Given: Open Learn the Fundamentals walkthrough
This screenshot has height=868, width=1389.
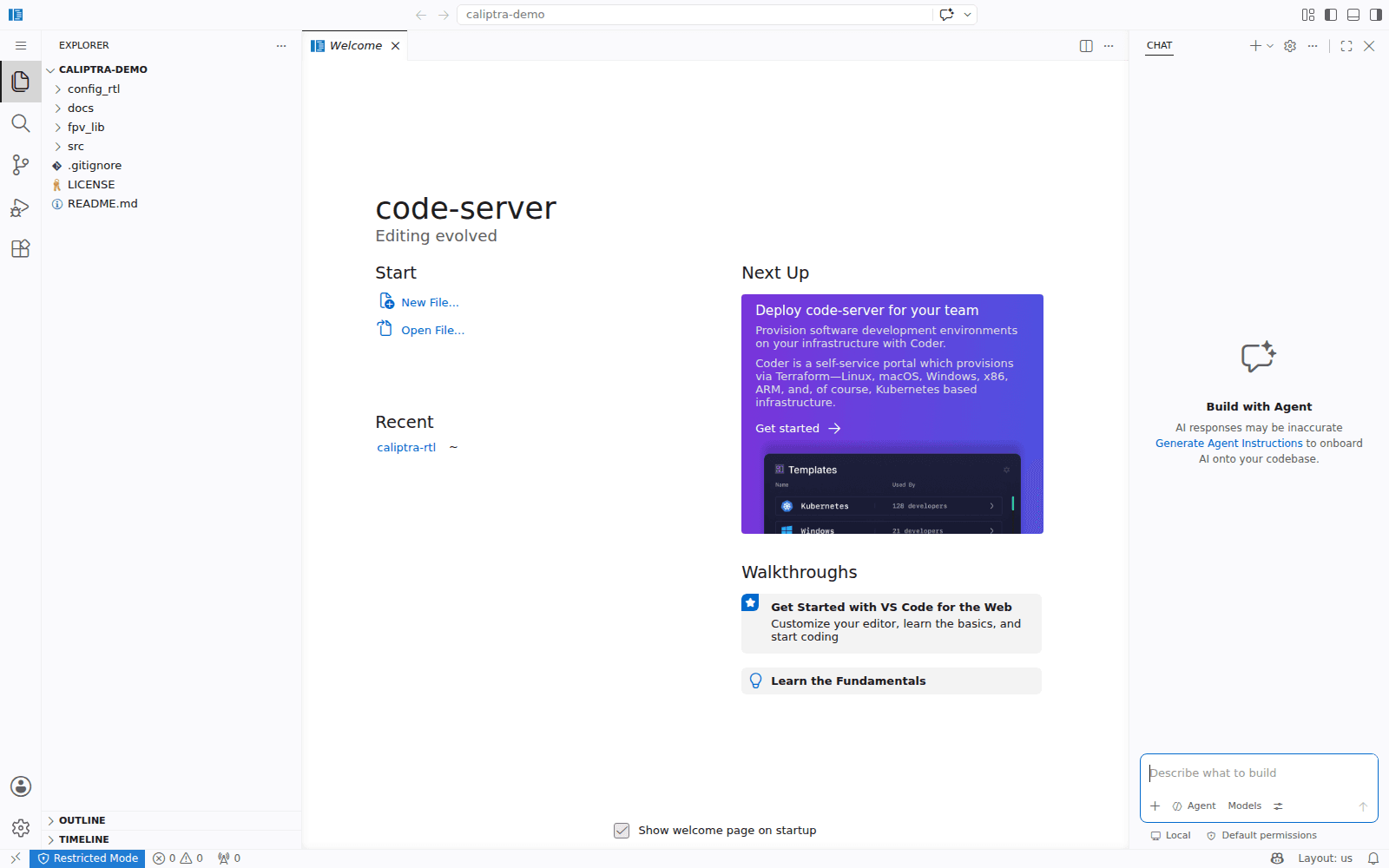Looking at the screenshot, I should coord(892,681).
